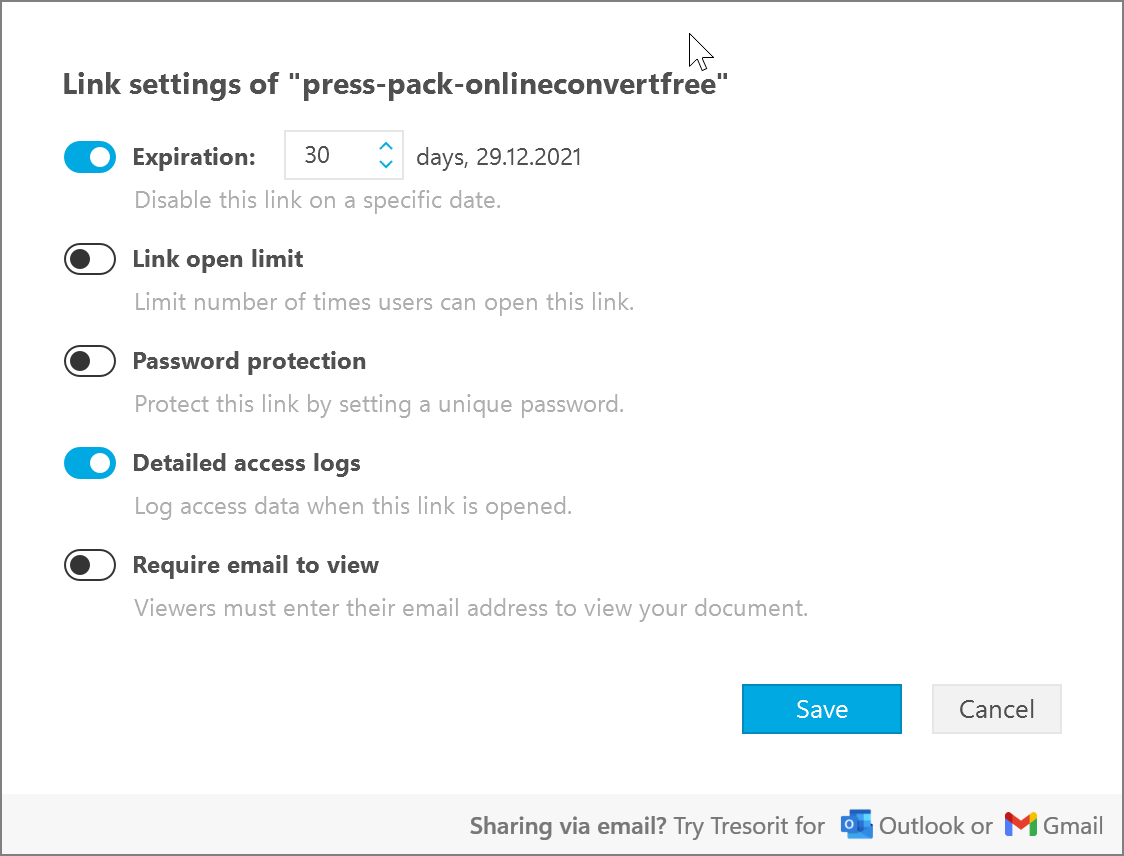Turn off Detailed access logs toggle
Viewport: 1124px width, 856px height.
[x=90, y=463]
